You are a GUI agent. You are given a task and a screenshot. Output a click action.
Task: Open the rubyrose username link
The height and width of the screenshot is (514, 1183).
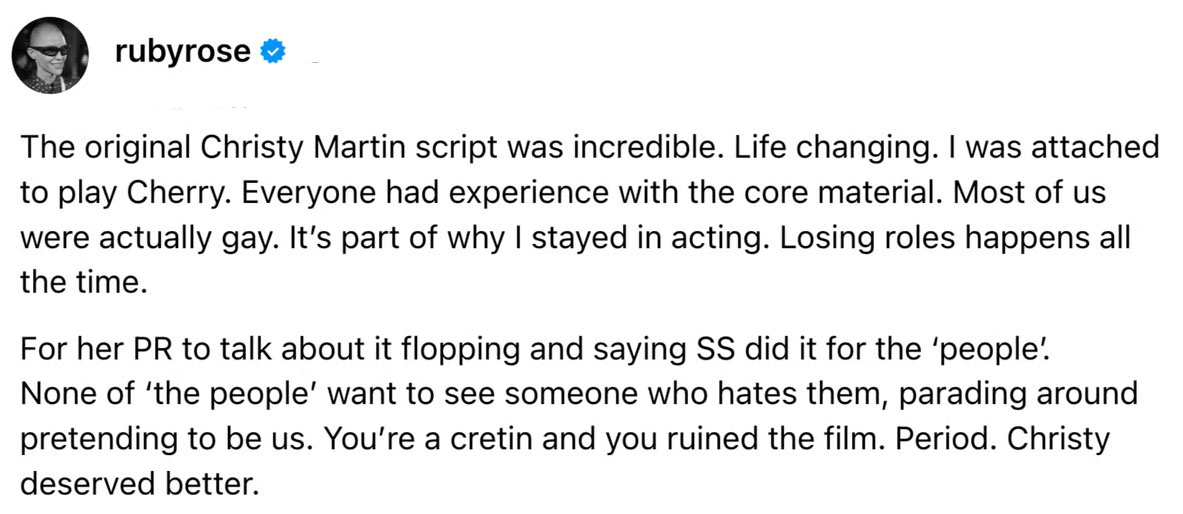pyautogui.click(x=181, y=50)
